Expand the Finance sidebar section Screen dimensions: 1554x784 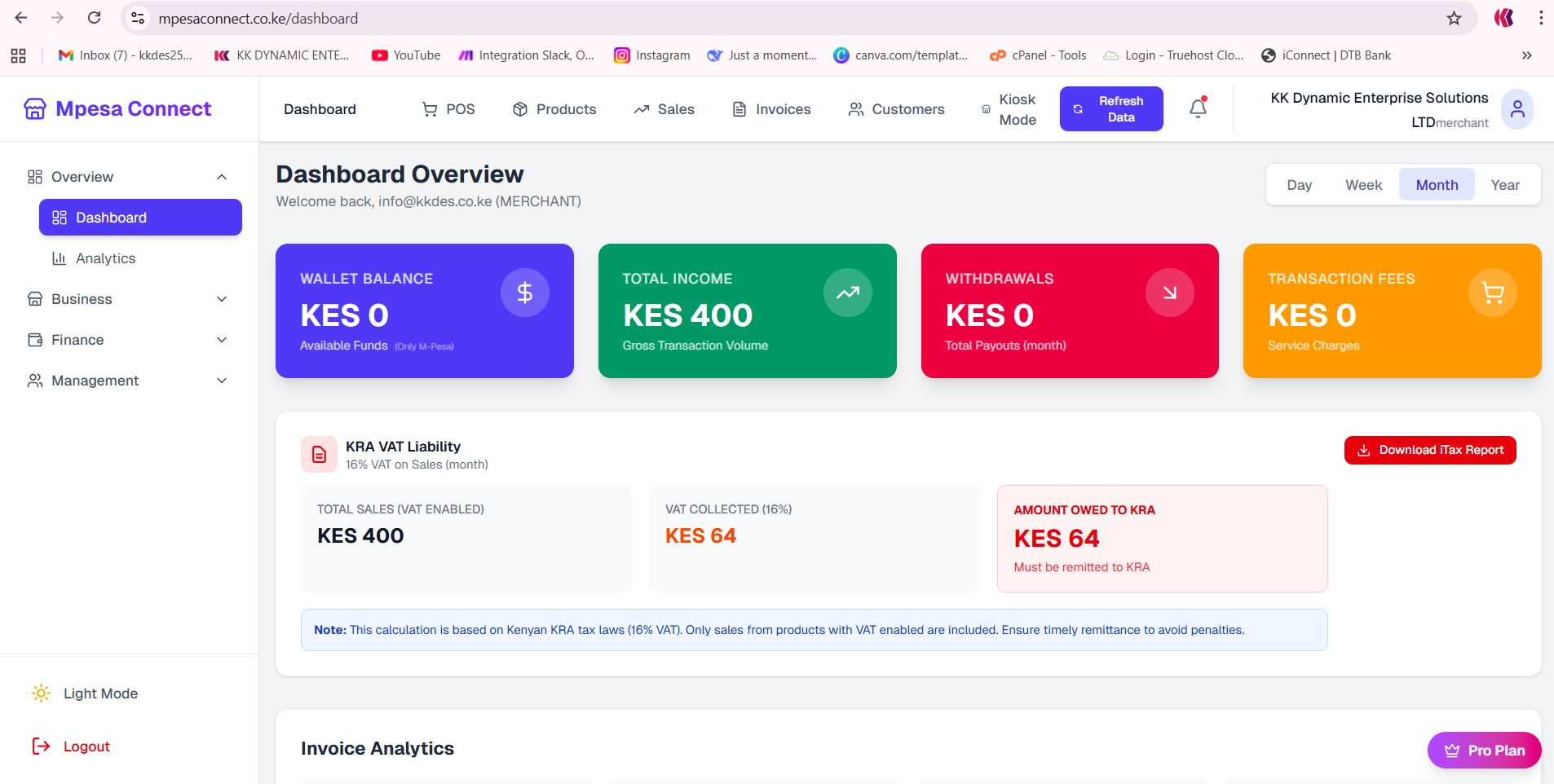[x=222, y=340]
